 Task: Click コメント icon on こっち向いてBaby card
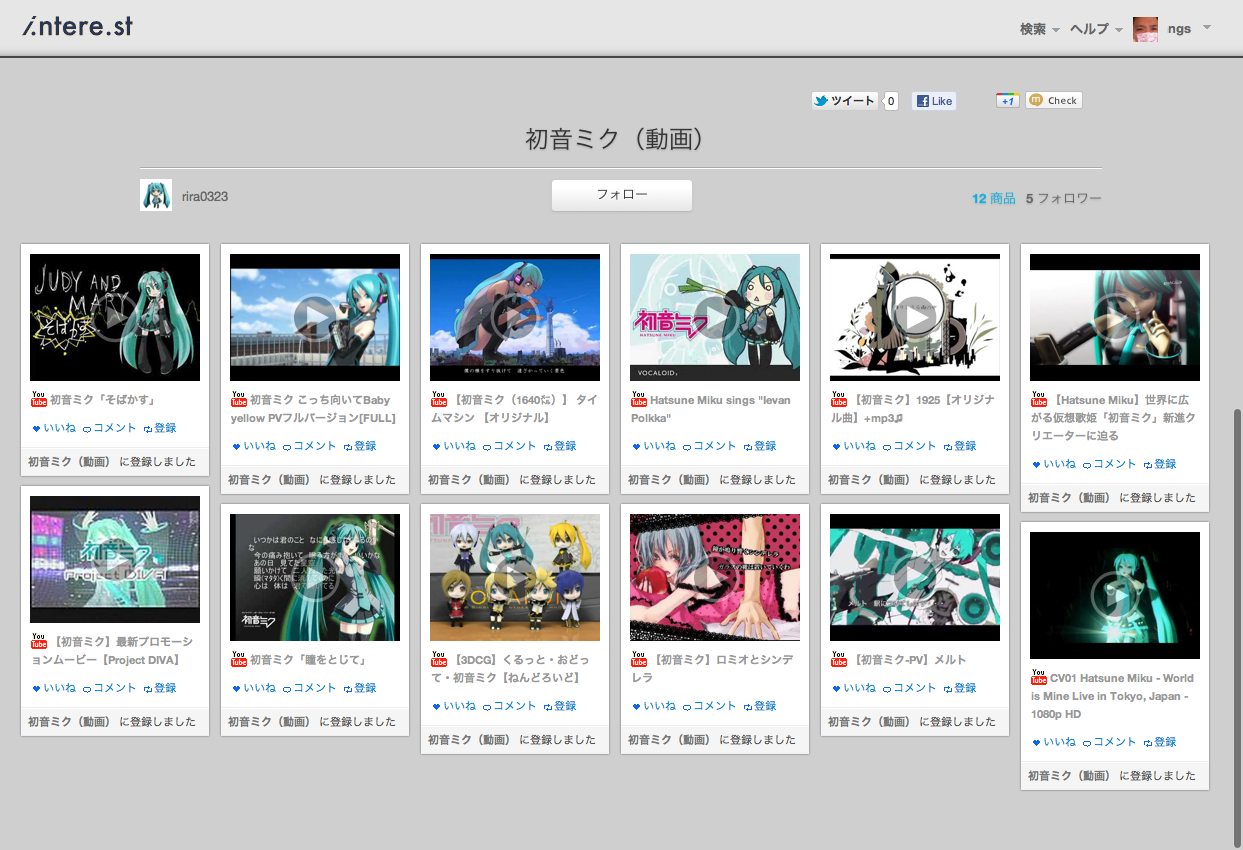coord(287,446)
